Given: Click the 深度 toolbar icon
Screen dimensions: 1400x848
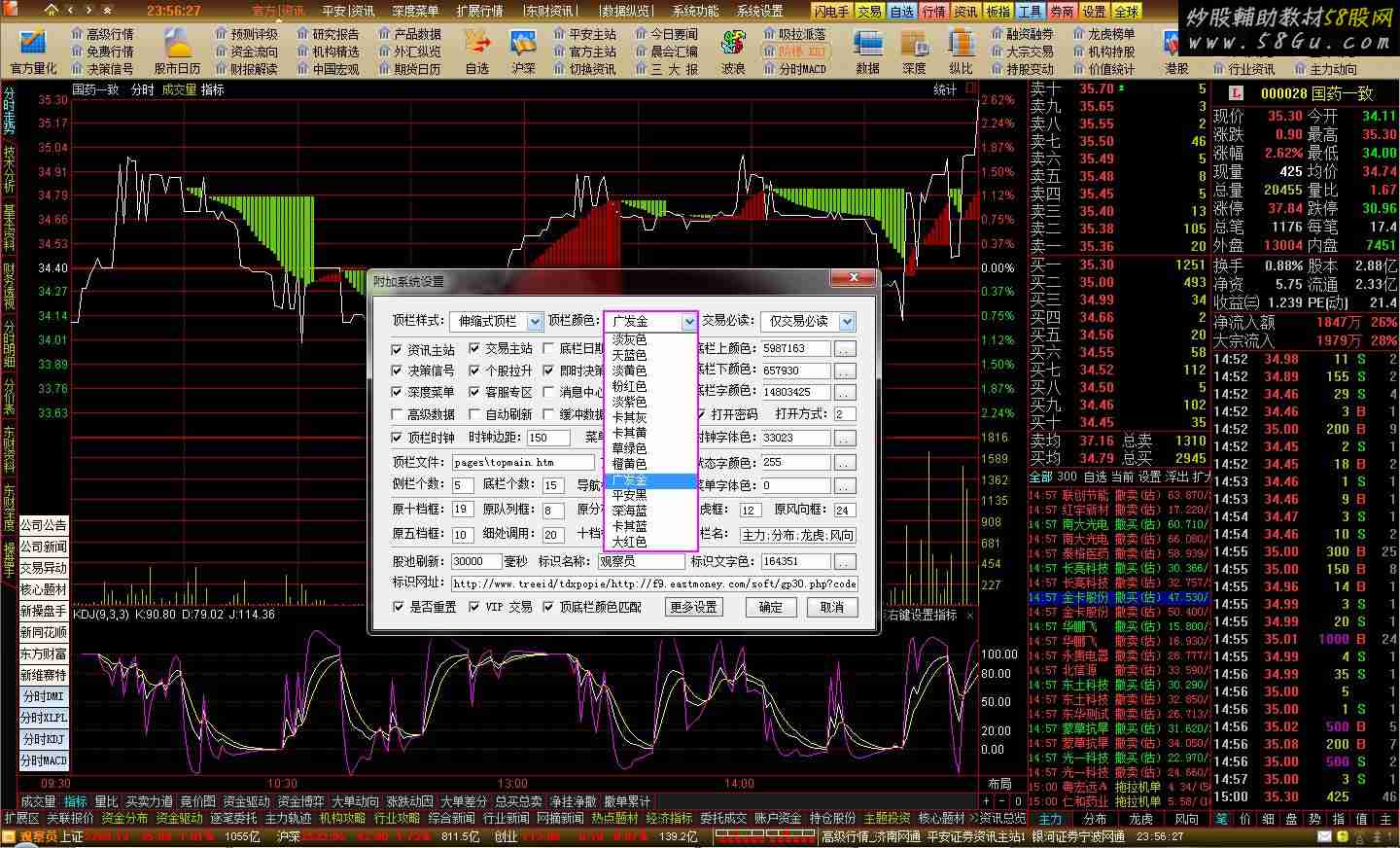Looking at the screenshot, I should 914,51.
